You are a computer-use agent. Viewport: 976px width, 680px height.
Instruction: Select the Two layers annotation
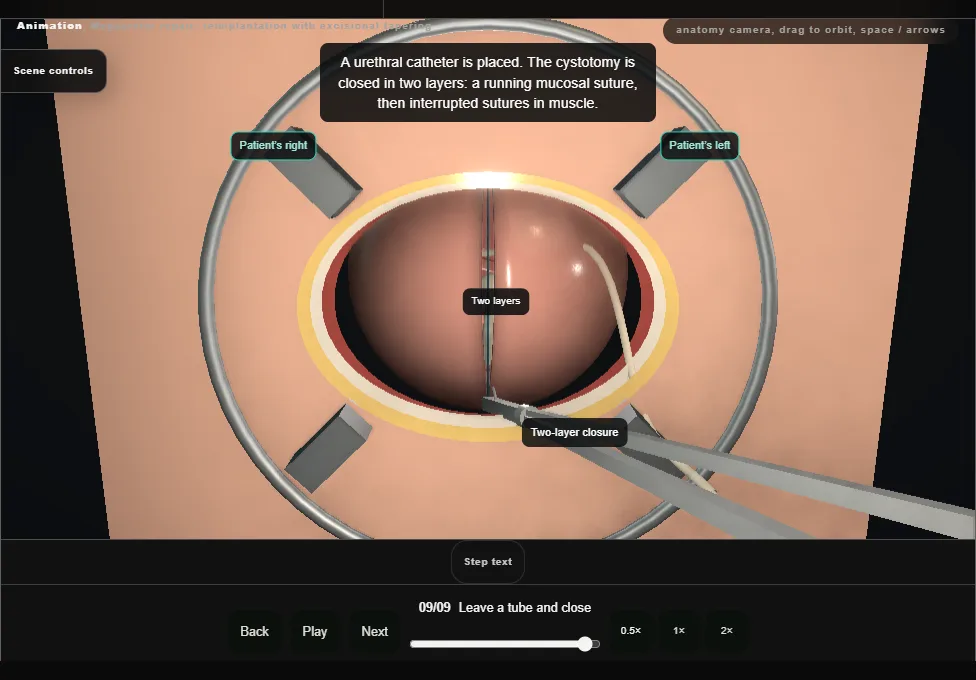(x=496, y=301)
